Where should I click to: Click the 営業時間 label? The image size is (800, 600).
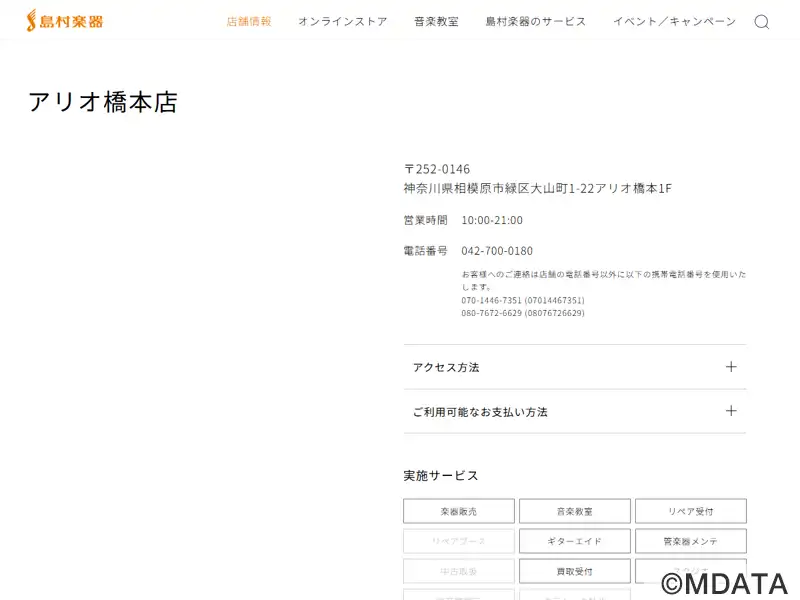pos(426,220)
